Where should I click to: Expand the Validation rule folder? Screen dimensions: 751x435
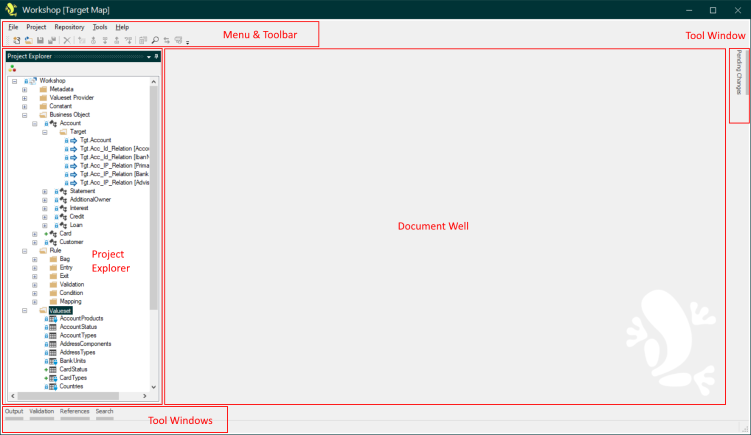click(35, 284)
